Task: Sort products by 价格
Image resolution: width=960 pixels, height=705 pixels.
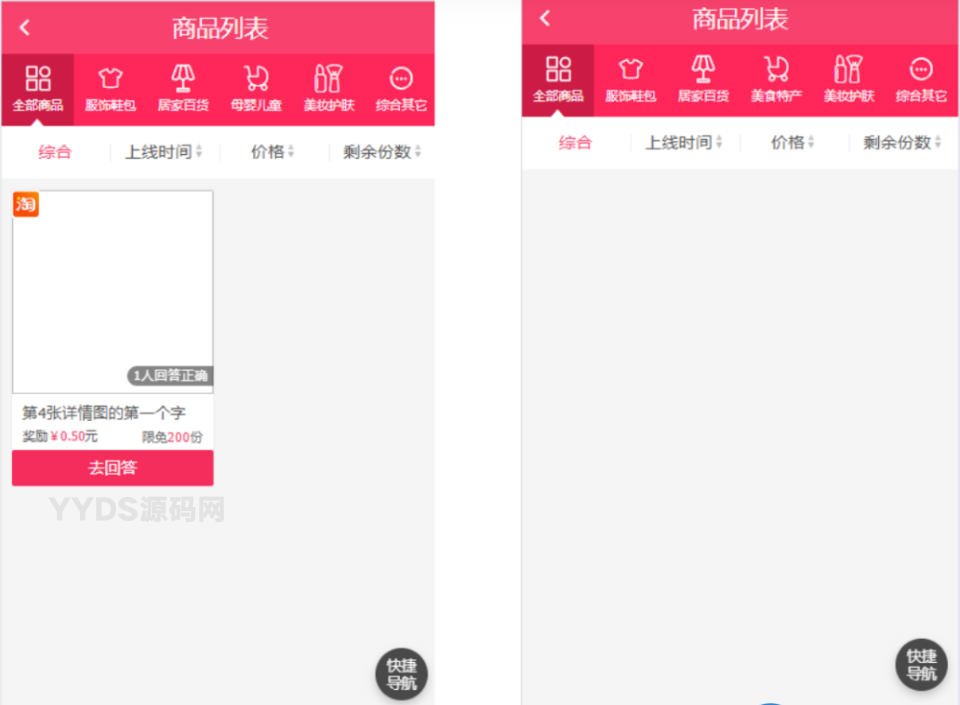Action: click(x=268, y=150)
